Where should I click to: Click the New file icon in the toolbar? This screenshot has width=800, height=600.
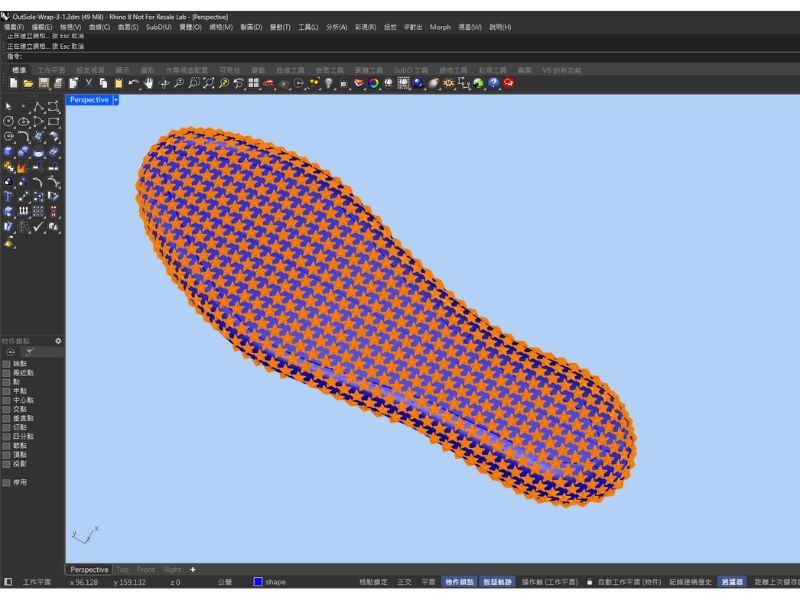(x=13, y=83)
